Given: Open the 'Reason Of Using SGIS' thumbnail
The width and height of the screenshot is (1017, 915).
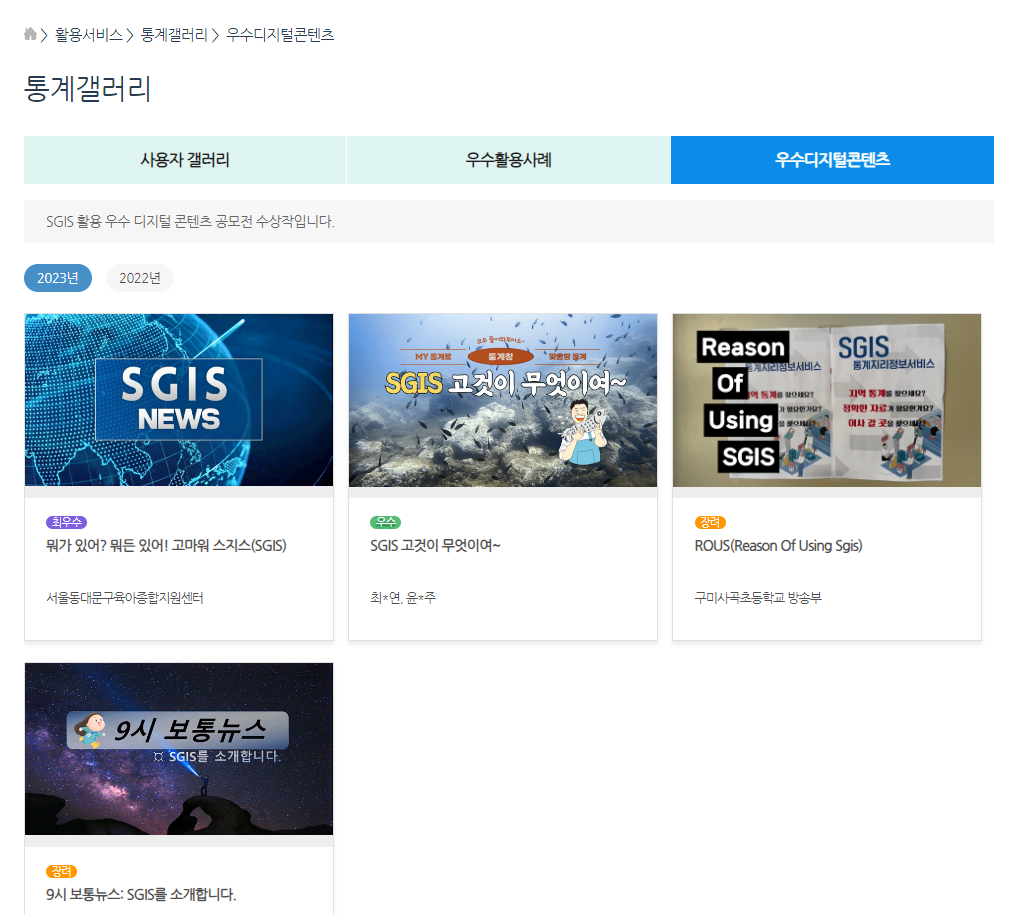Looking at the screenshot, I should [x=826, y=399].
